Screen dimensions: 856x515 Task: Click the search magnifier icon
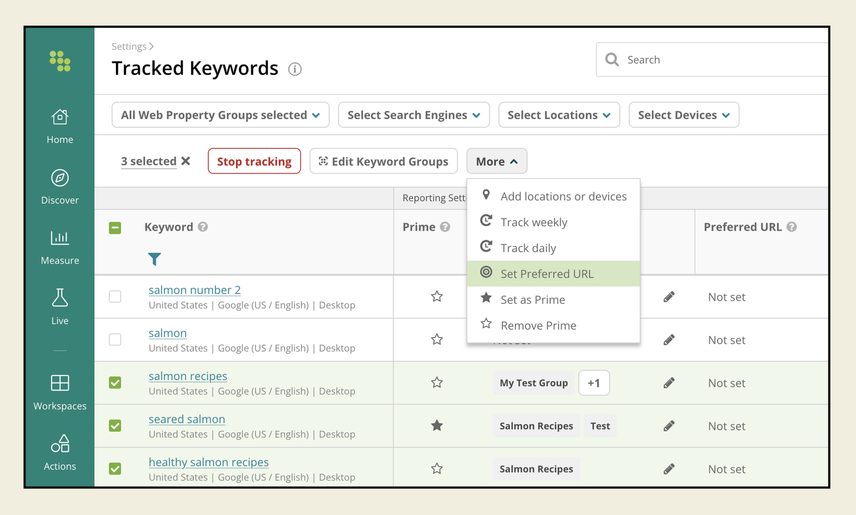pyautogui.click(x=612, y=60)
